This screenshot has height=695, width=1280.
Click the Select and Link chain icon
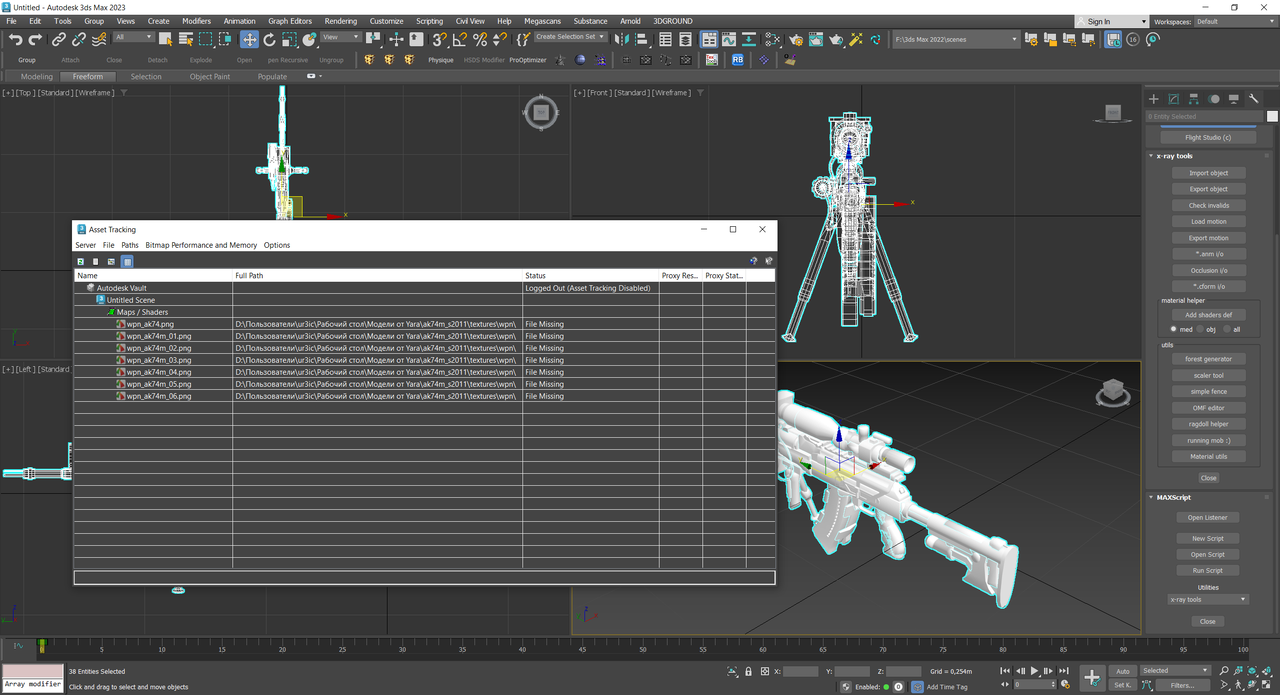(x=59, y=39)
